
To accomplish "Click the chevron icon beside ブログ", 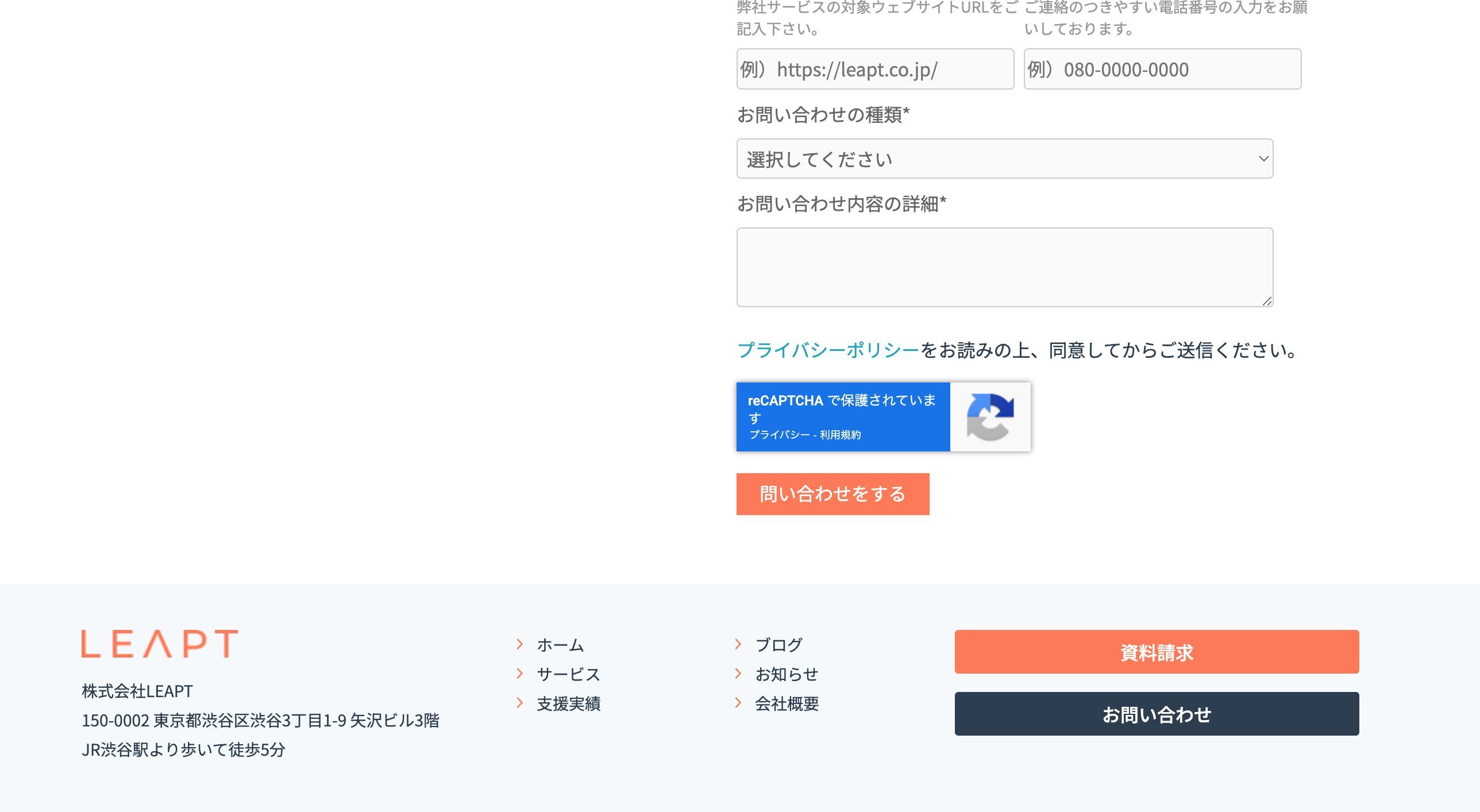I will (x=738, y=644).
